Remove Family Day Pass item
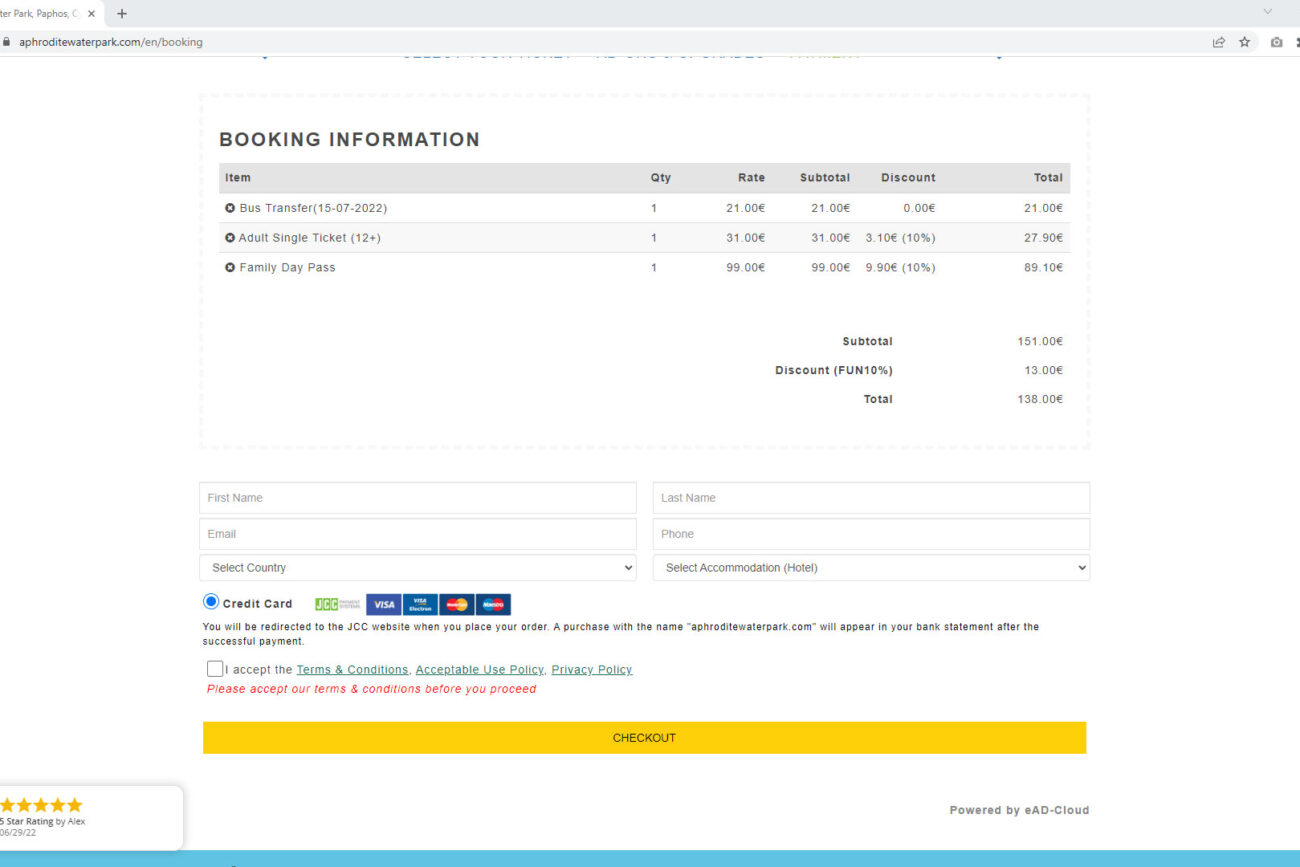Screen dimensions: 1300x867 230,268
